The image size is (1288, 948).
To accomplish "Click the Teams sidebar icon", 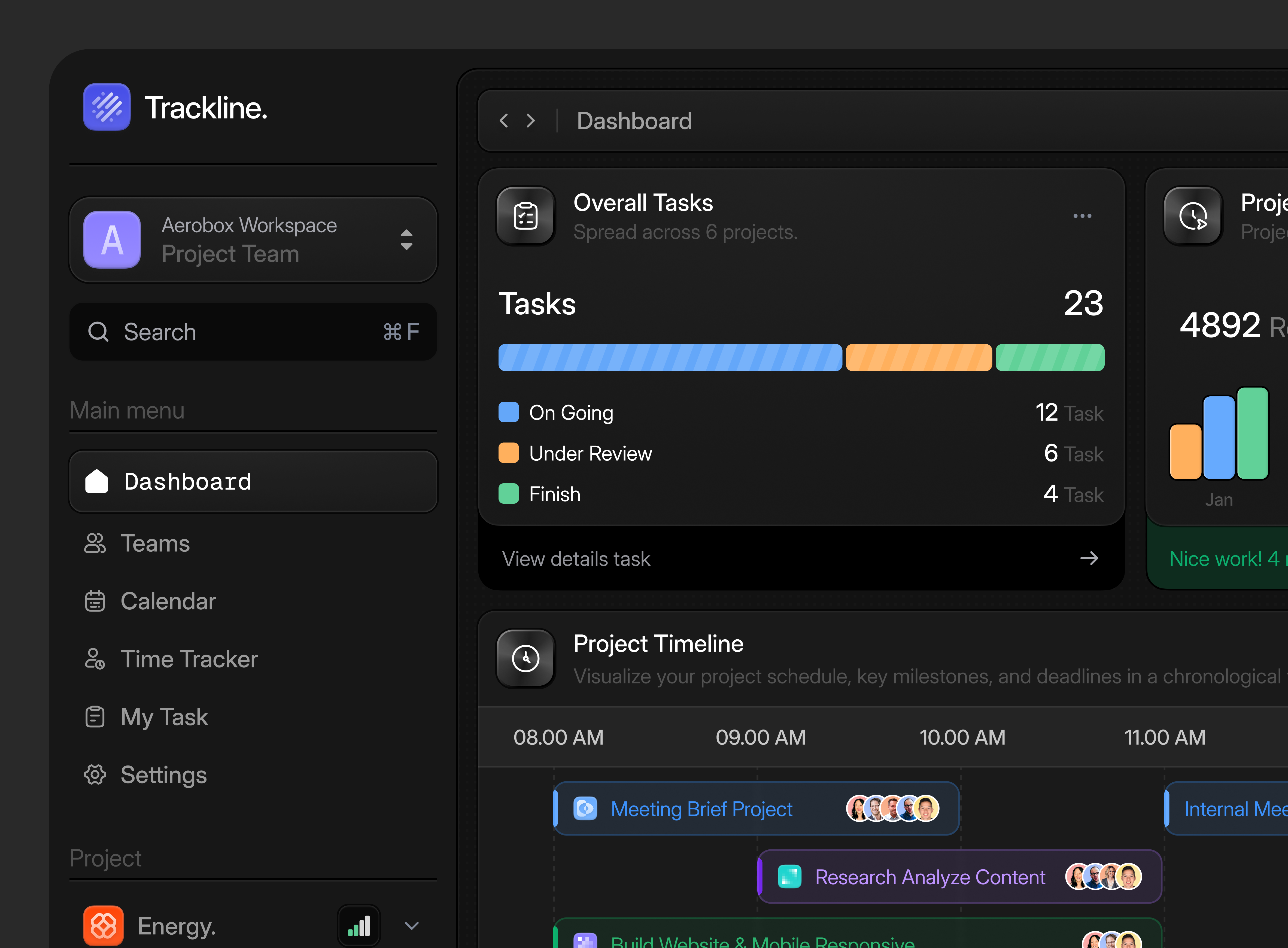I will tap(95, 543).
